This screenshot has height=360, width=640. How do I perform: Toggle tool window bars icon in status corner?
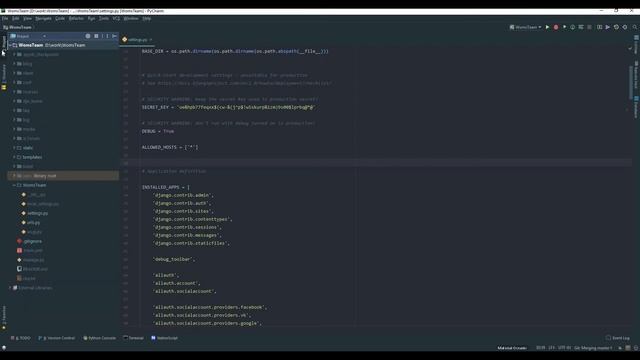[4, 348]
